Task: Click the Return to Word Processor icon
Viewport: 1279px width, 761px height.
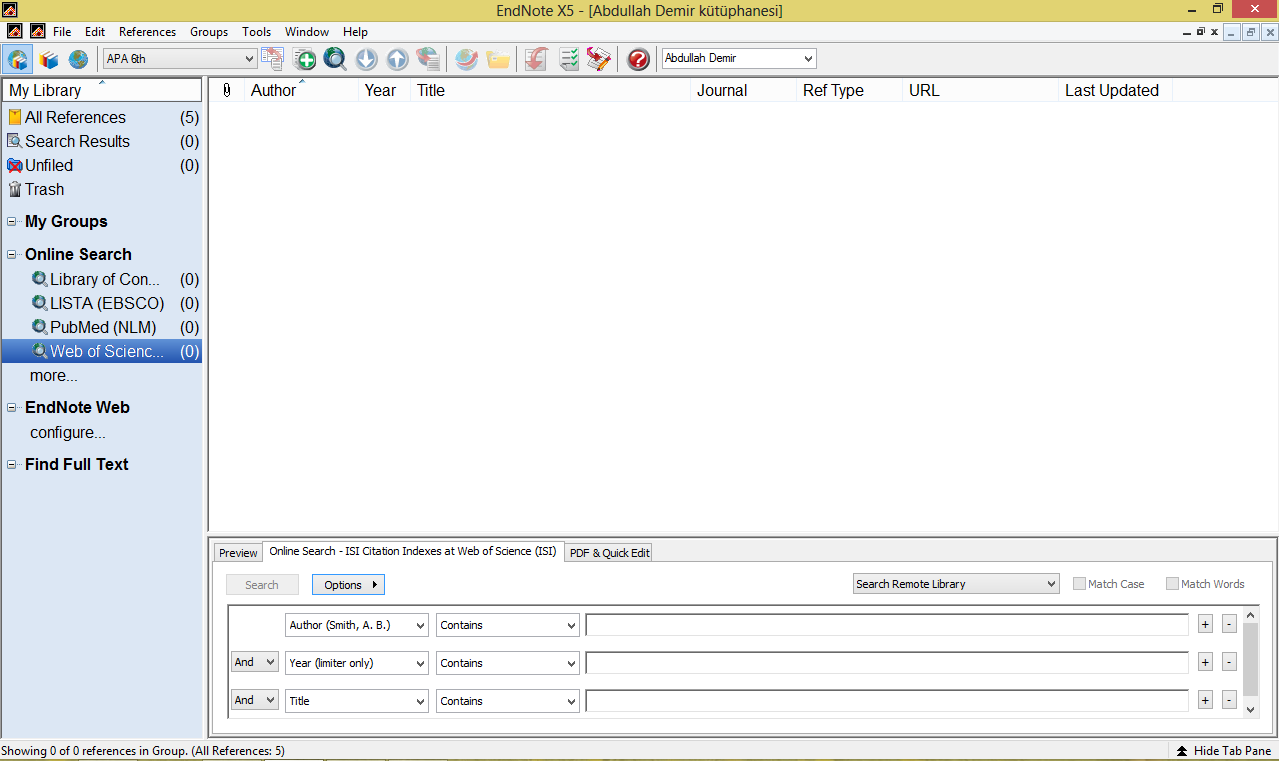Action: click(x=599, y=59)
